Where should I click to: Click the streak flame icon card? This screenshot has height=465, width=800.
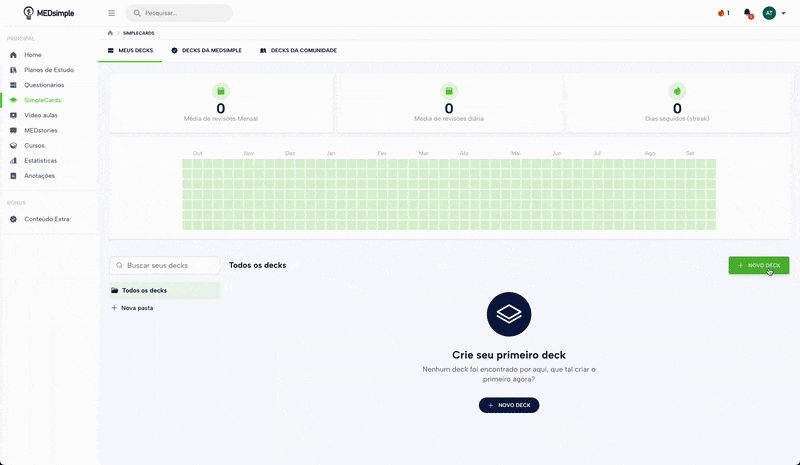677,91
